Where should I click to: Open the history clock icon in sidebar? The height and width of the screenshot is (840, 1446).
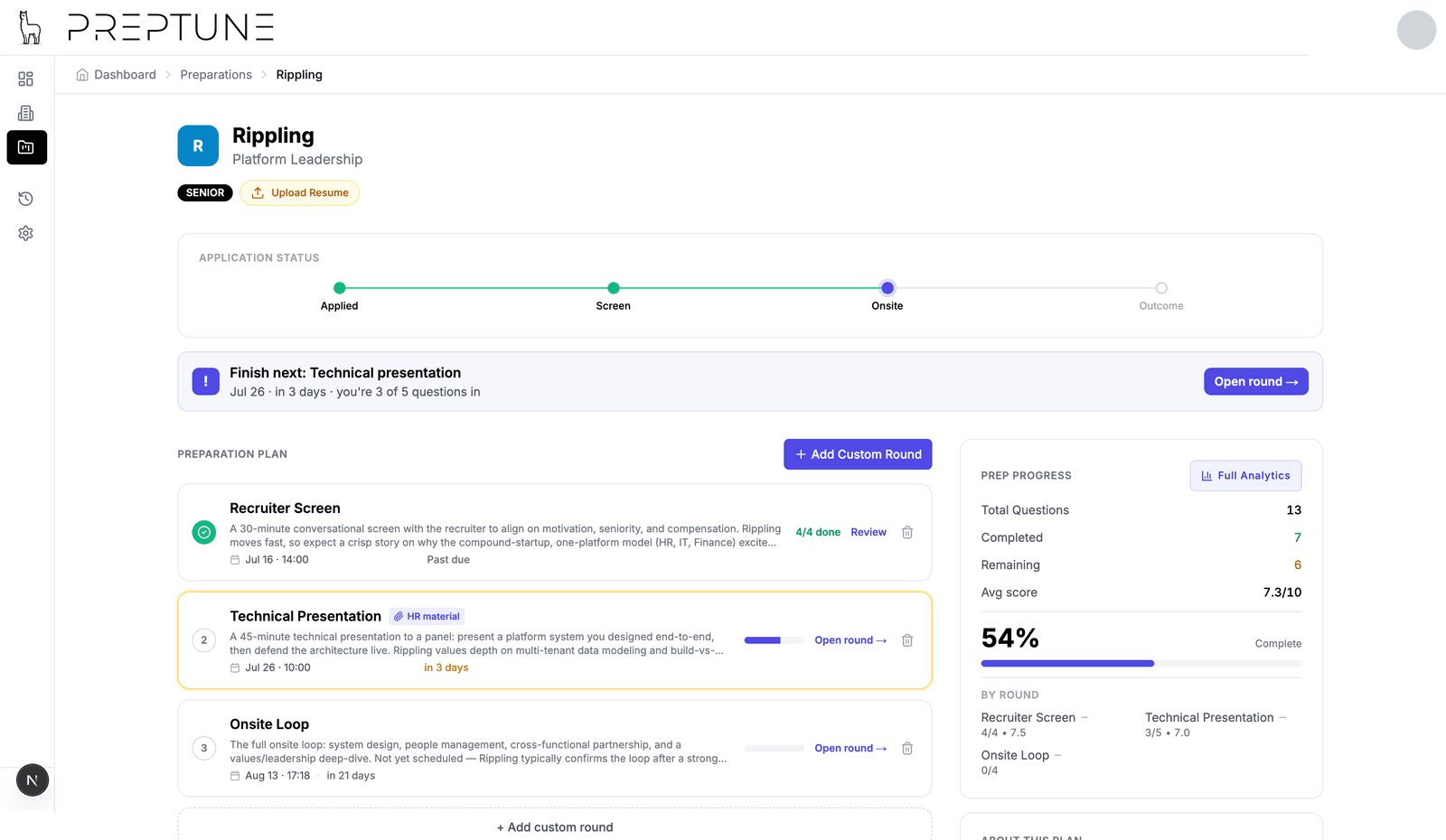pyautogui.click(x=26, y=199)
